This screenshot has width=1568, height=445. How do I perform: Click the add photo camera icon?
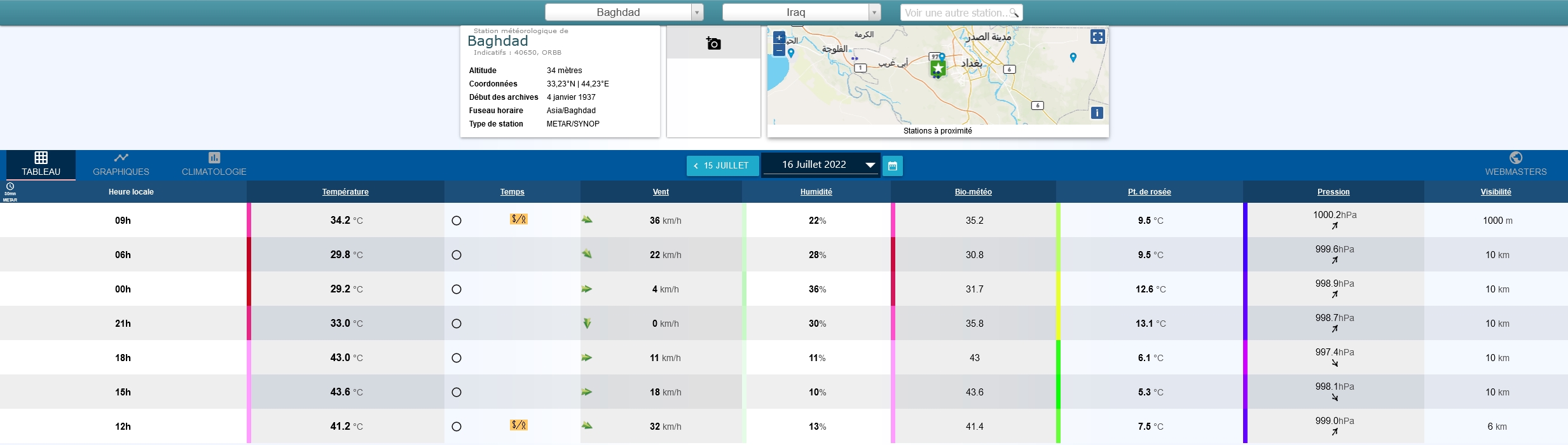(713, 43)
